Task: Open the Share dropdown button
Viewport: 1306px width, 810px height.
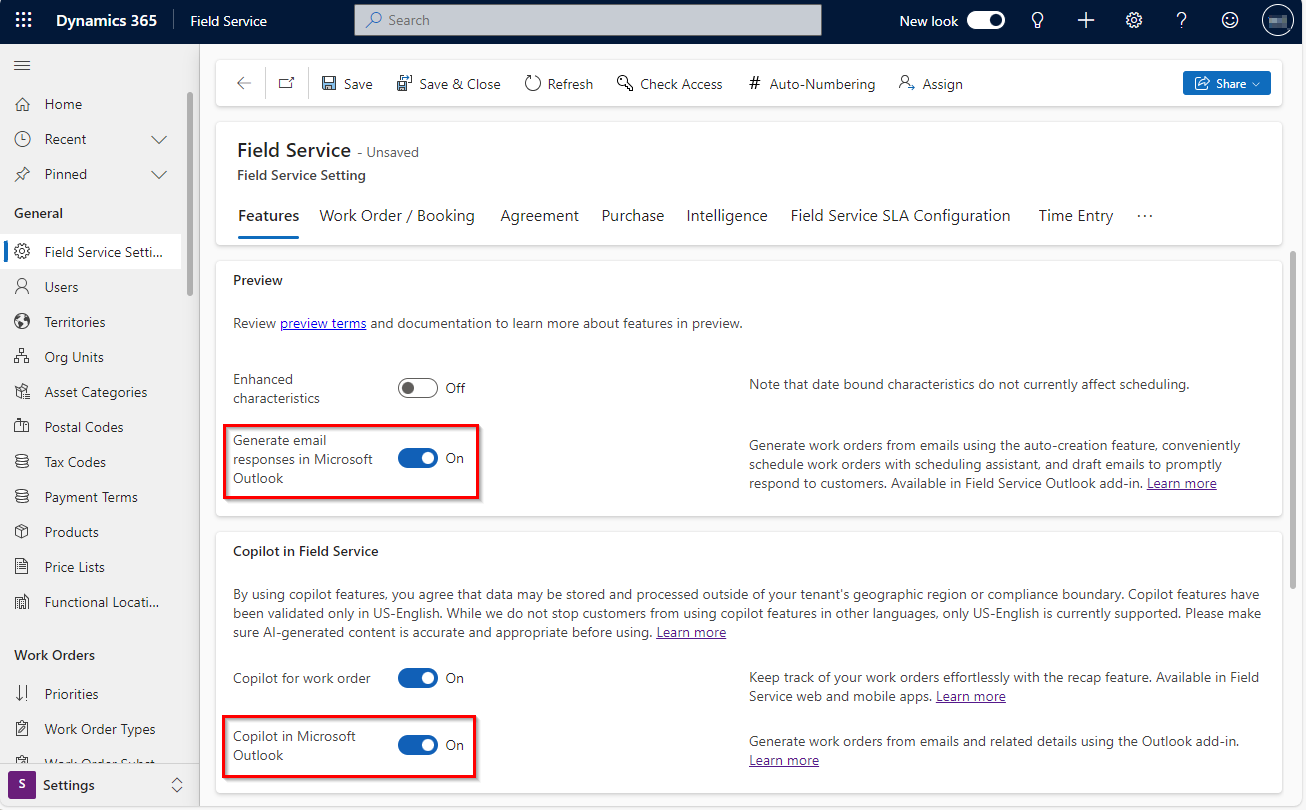Action: pyautogui.click(x=1227, y=84)
